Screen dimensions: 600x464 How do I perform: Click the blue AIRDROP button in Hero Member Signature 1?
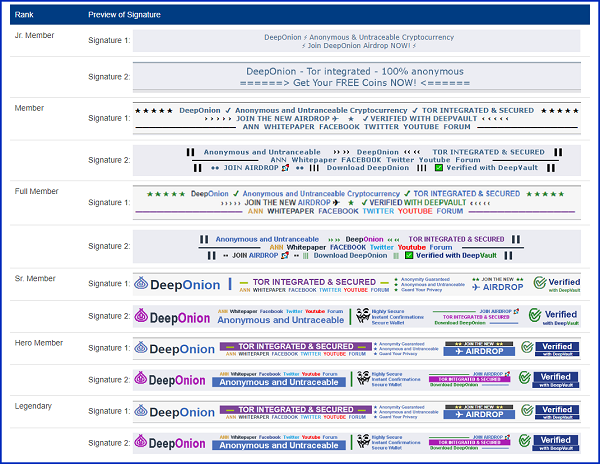[x=479, y=351]
